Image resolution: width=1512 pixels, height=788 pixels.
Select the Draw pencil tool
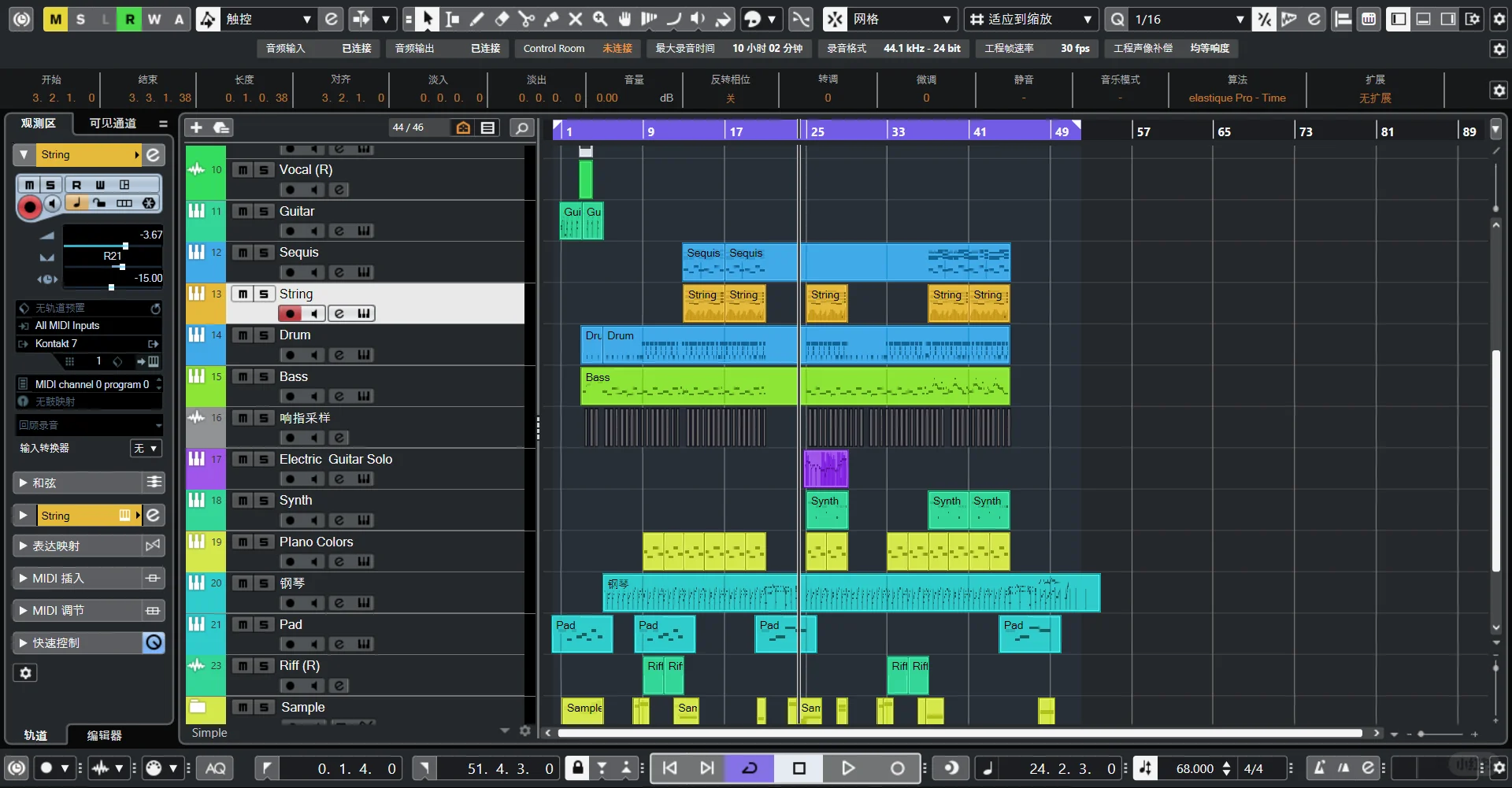point(477,19)
